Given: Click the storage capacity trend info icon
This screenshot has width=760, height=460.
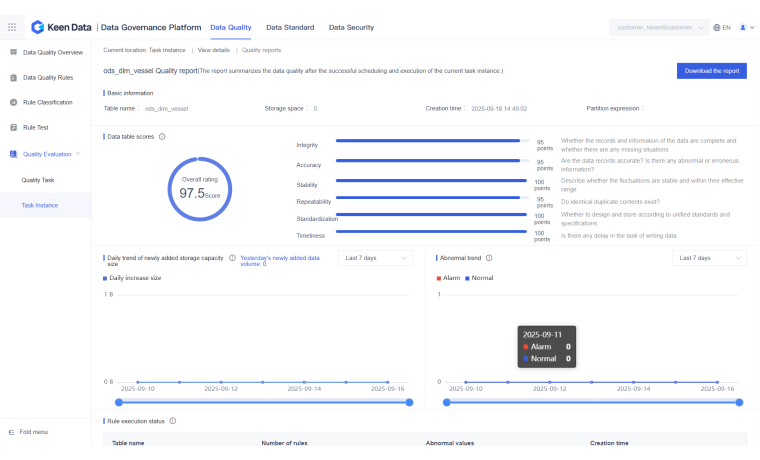Looking at the screenshot, I should [232, 258].
